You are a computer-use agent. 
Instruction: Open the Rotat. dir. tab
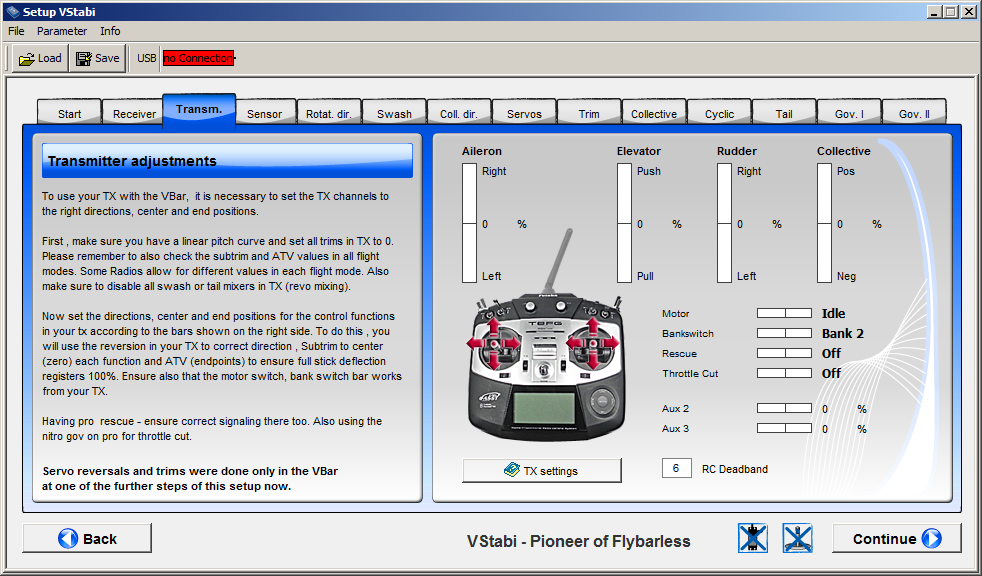tap(329, 113)
